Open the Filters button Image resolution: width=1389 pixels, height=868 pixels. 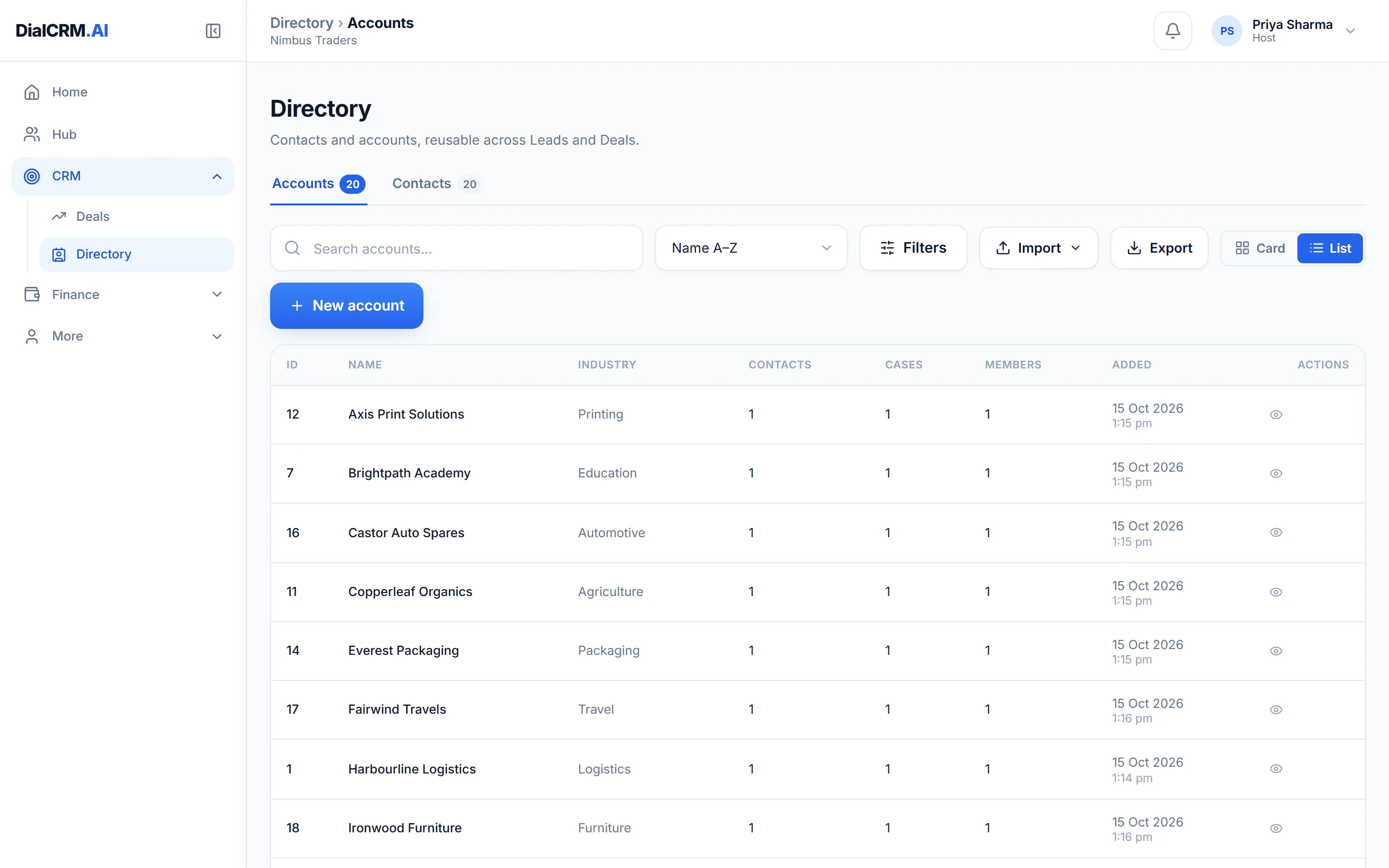tap(912, 248)
